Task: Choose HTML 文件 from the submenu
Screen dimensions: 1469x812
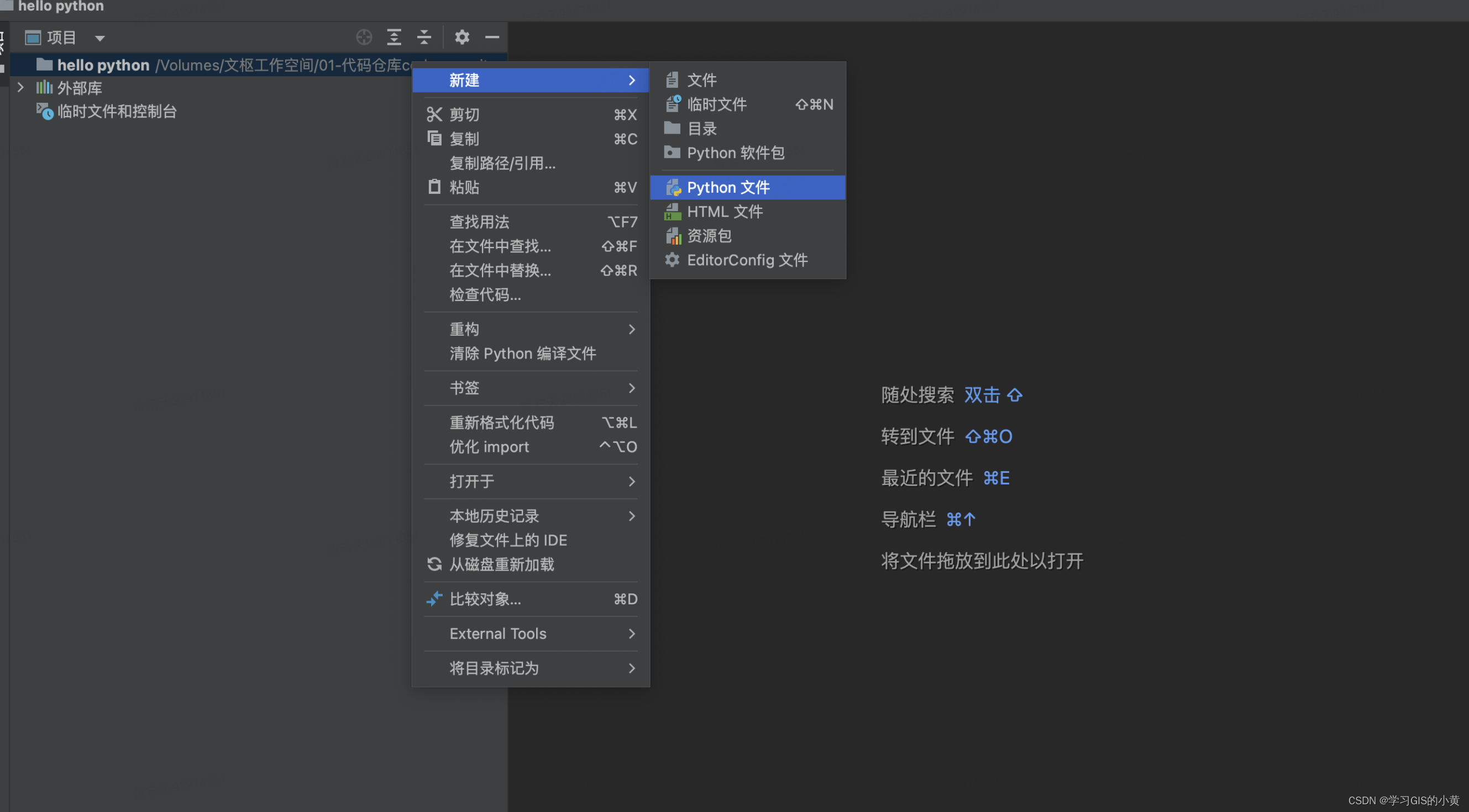Action: coord(724,212)
